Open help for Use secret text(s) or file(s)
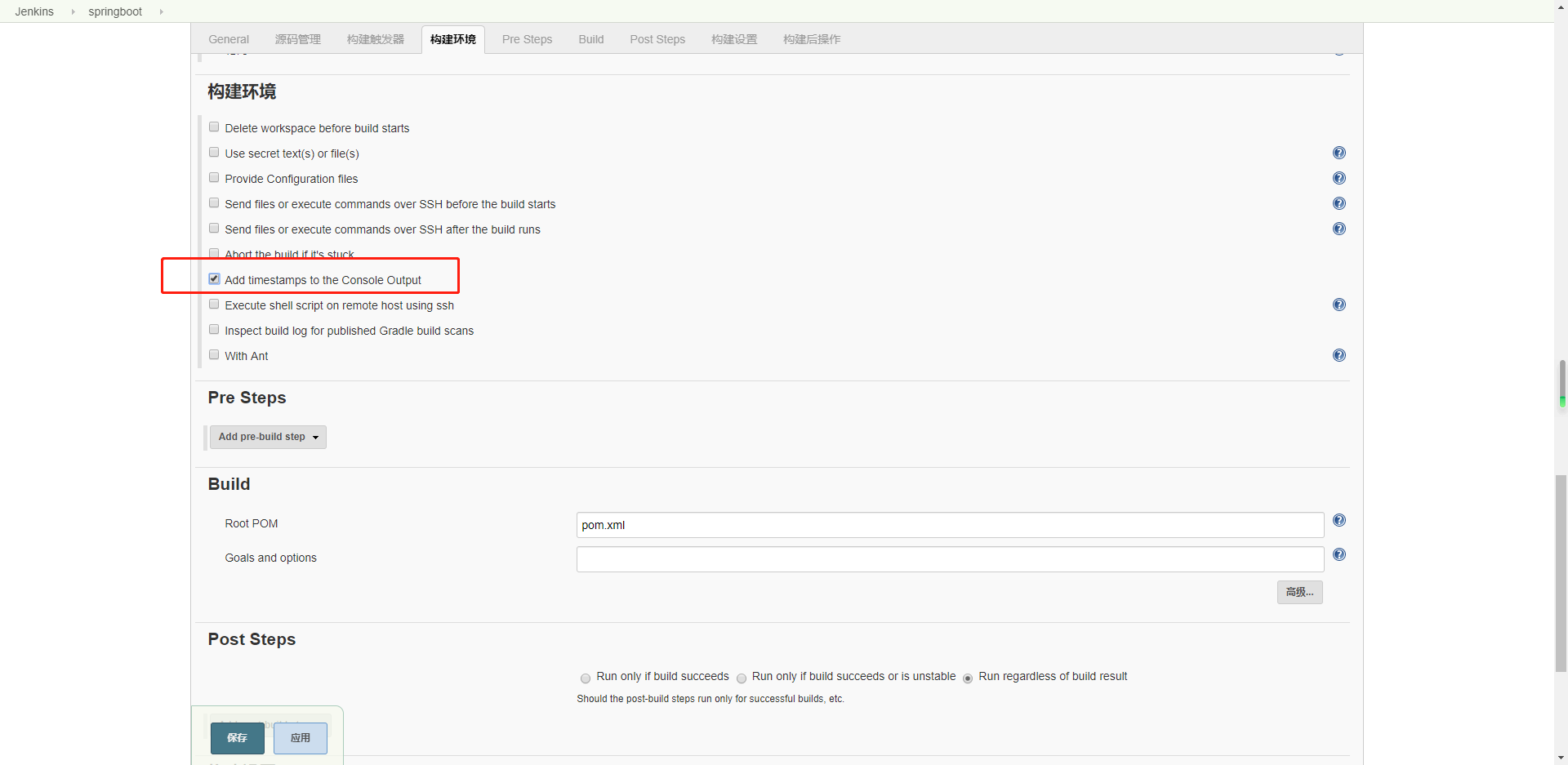This screenshot has height=765, width=1568. click(1339, 153)
